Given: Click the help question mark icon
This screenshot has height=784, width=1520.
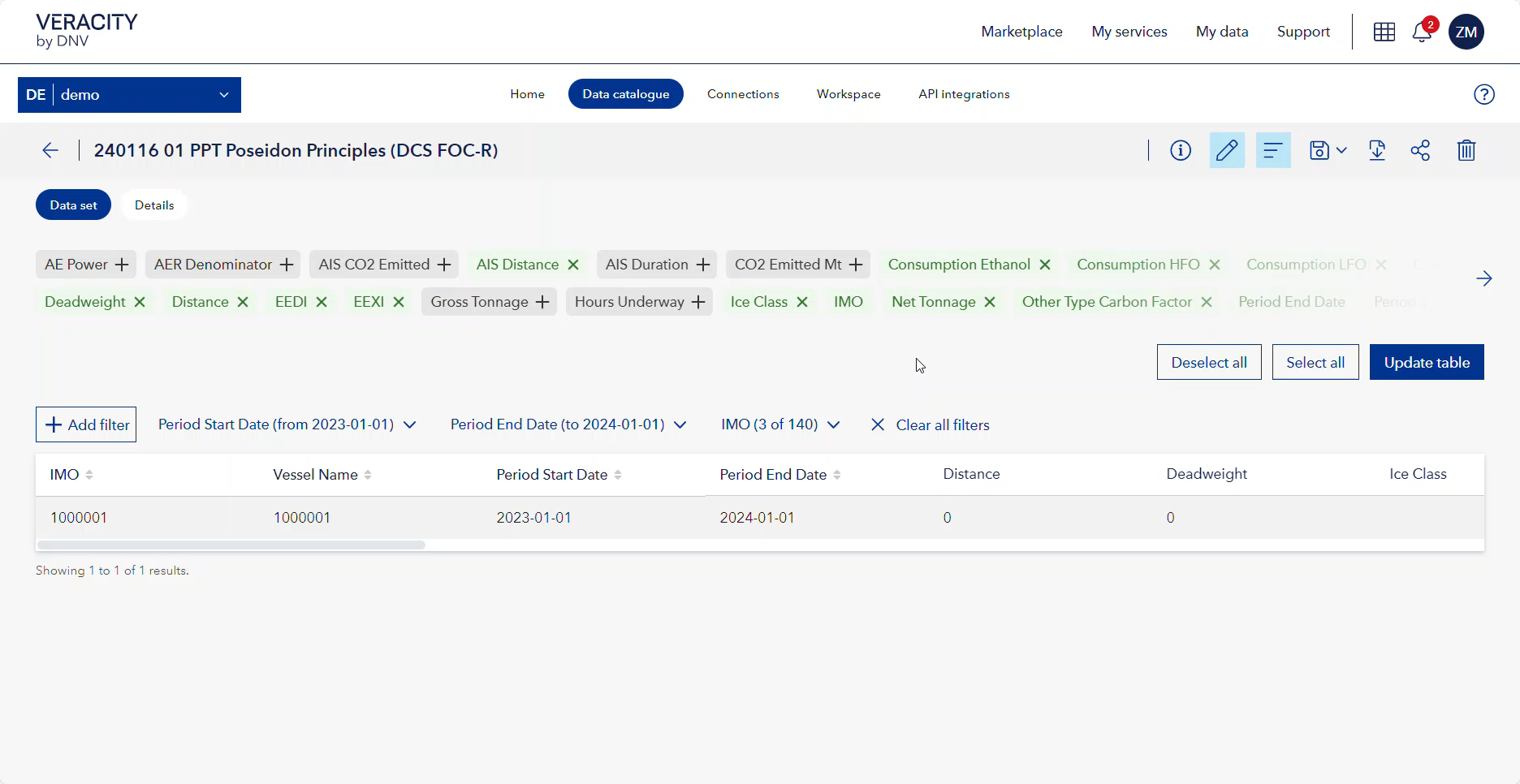Looking at the screenshot, I should click(x=1484, y=94).
